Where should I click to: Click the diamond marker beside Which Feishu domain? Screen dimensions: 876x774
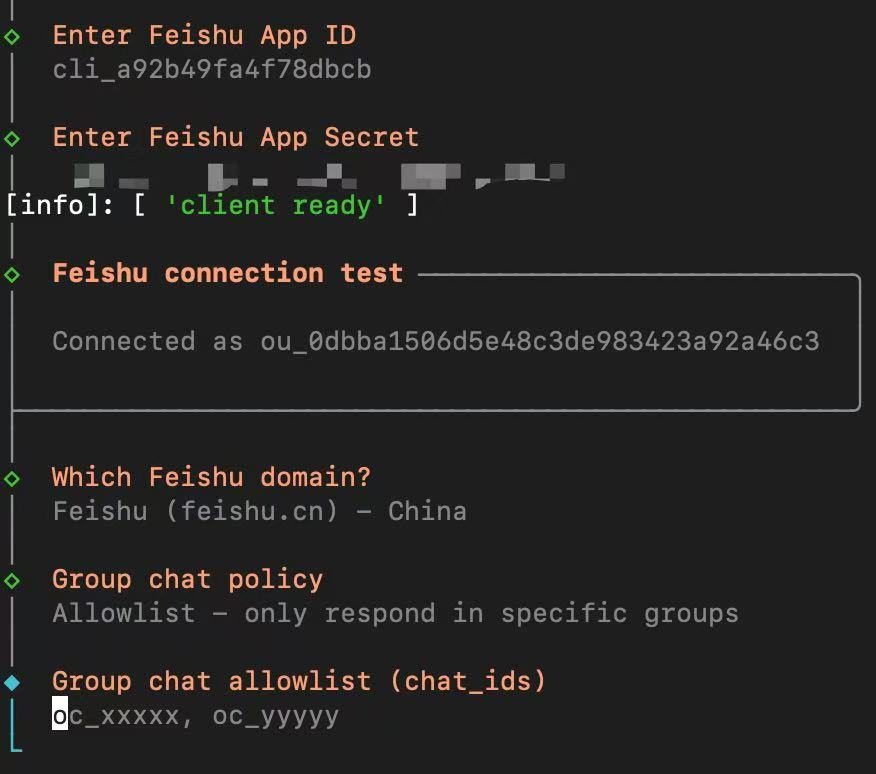pyautogui.click(x=12, y=478)
